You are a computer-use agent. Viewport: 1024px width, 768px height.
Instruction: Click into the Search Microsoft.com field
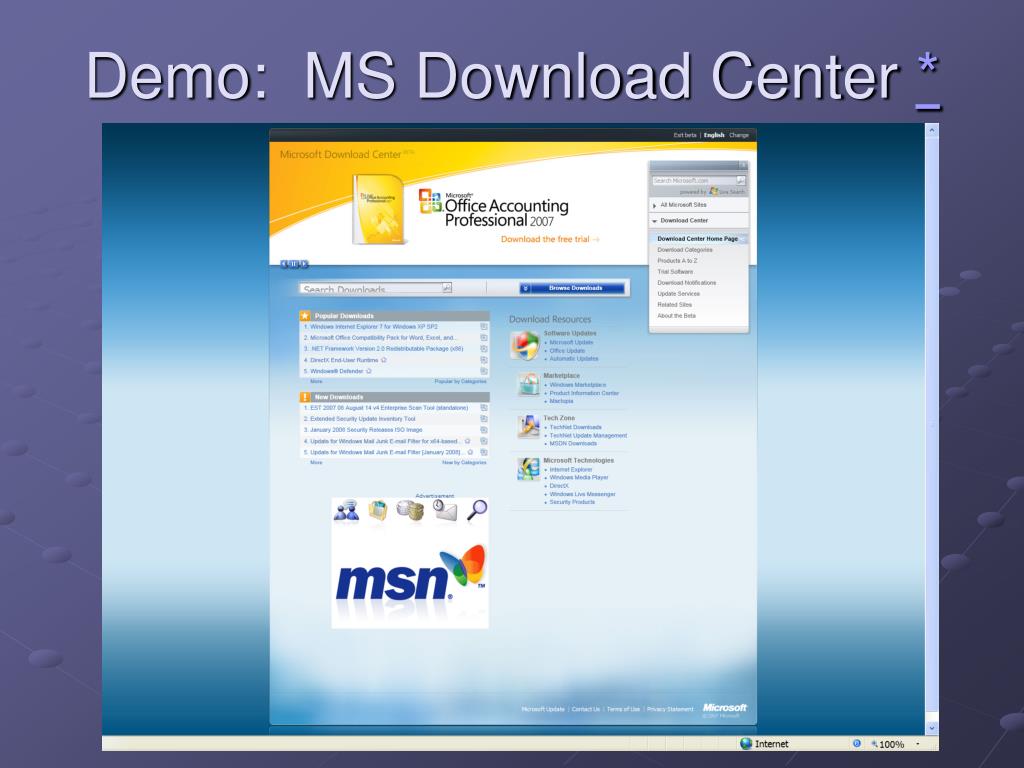pyautogui.click(x=694, y=180)
